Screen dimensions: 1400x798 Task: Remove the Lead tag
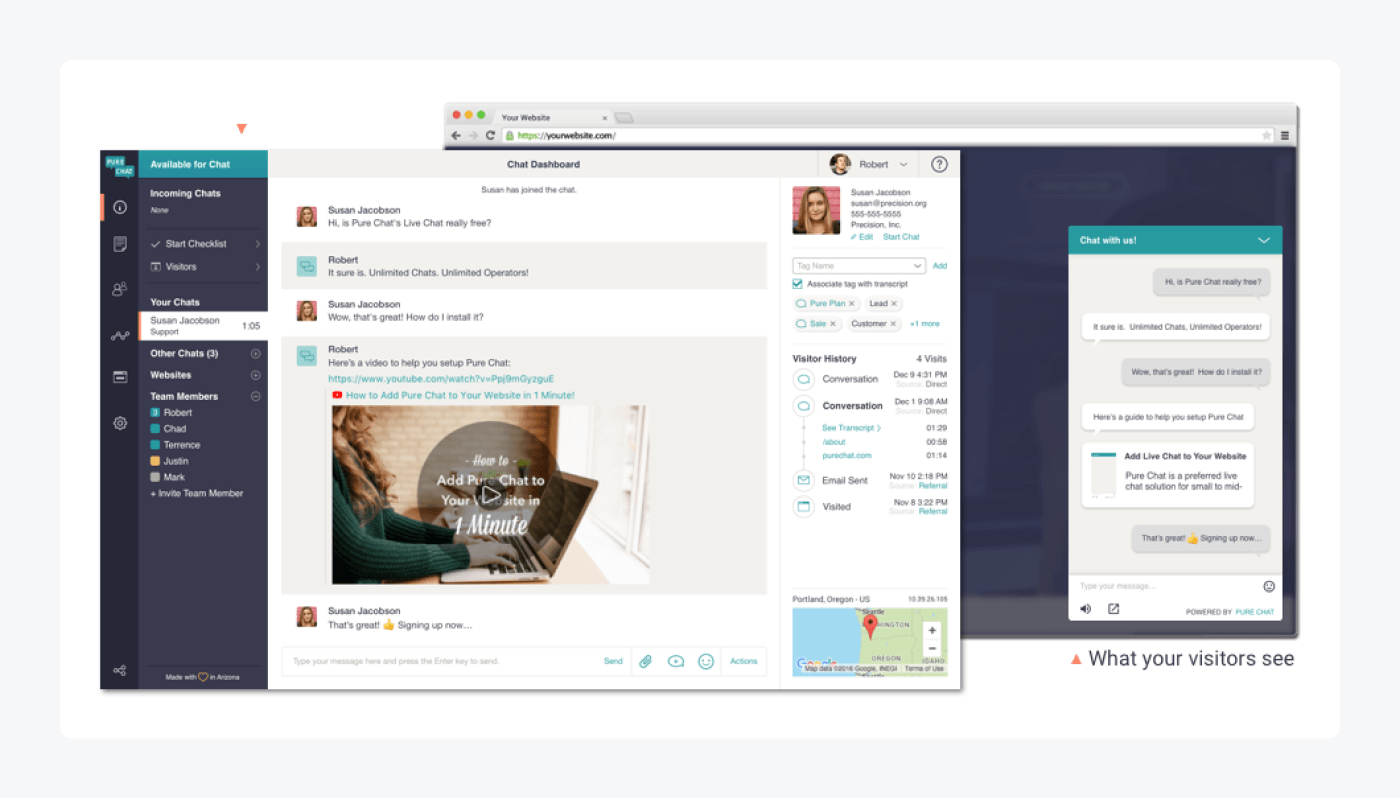(894, 304)
